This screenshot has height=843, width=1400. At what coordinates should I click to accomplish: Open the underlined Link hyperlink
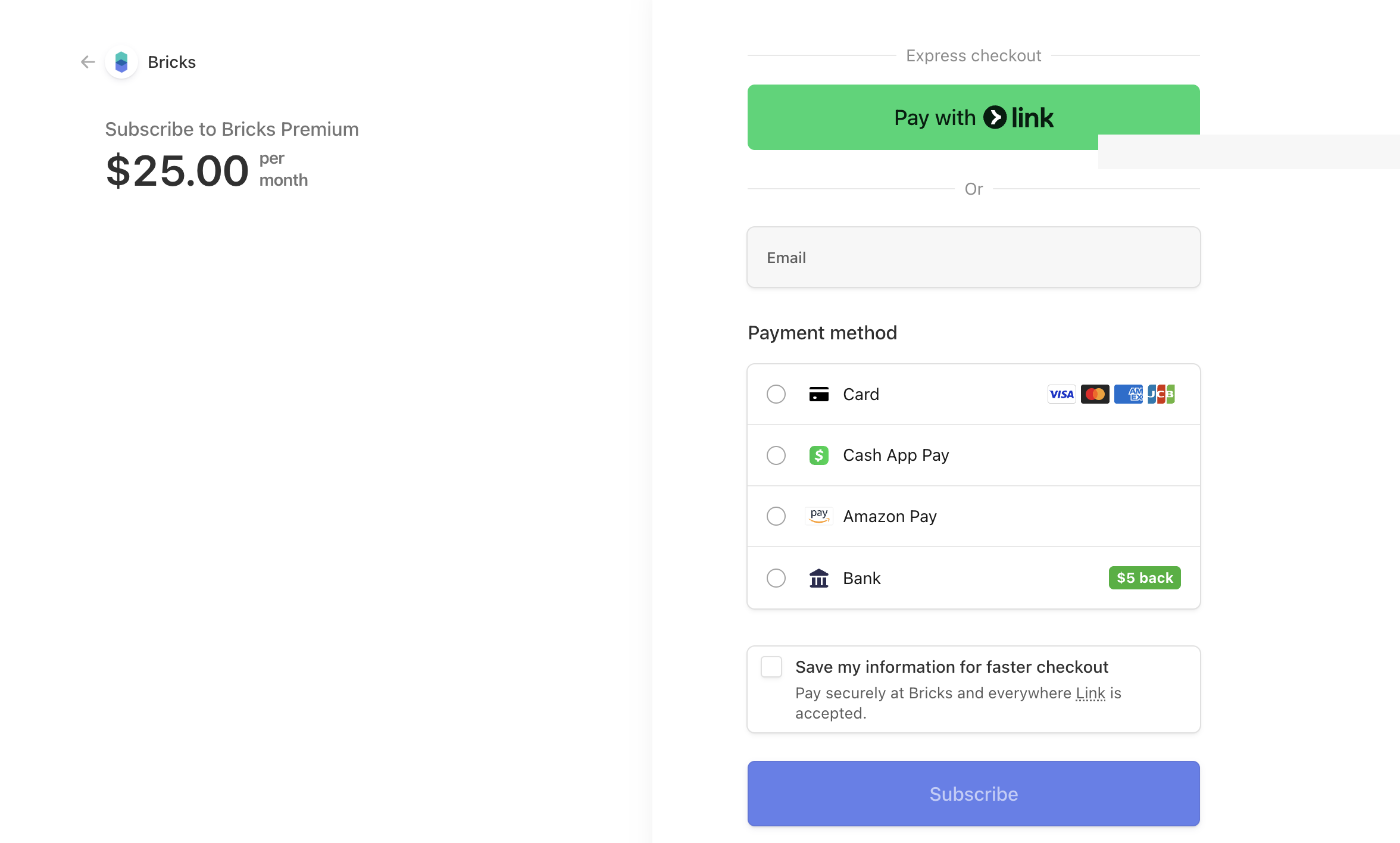pos(1090,692)
